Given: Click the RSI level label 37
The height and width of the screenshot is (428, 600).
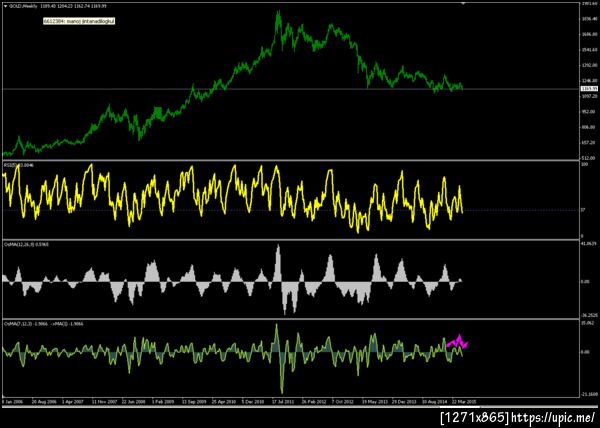Looking at the screenshot, I should [x=584, y=210].
